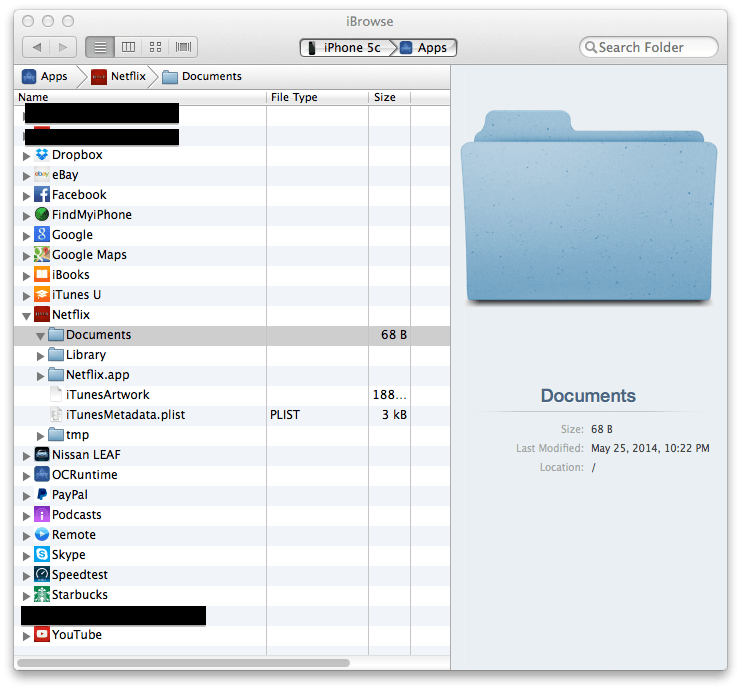Click the Search Folder field
The width and height of the screenshot is (741, 690).
(x=654, y=47)
